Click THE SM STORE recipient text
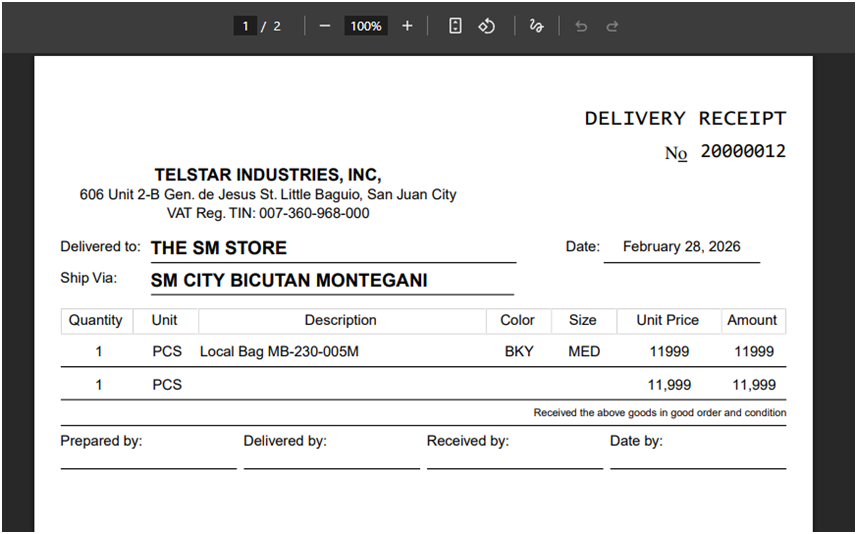Image resolution: width=857 pixels, height=534 pixels. 218,248
